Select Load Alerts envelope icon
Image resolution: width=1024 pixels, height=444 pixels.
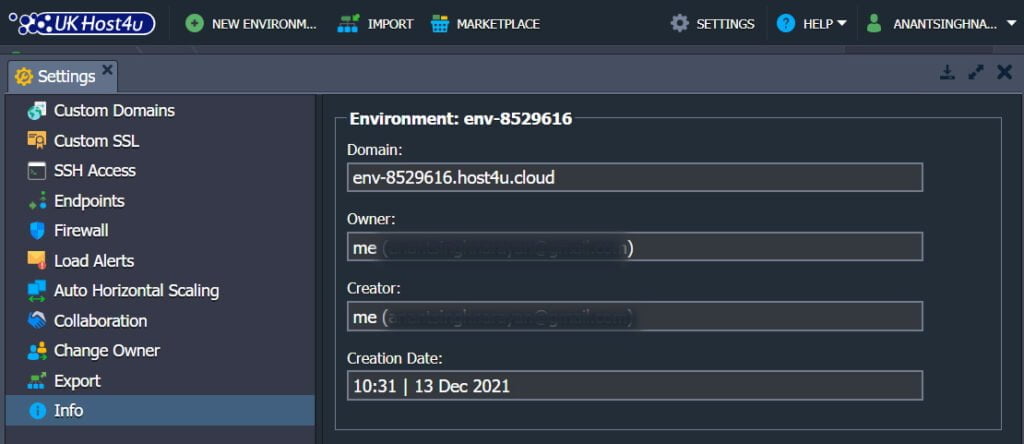coord(37,261)
